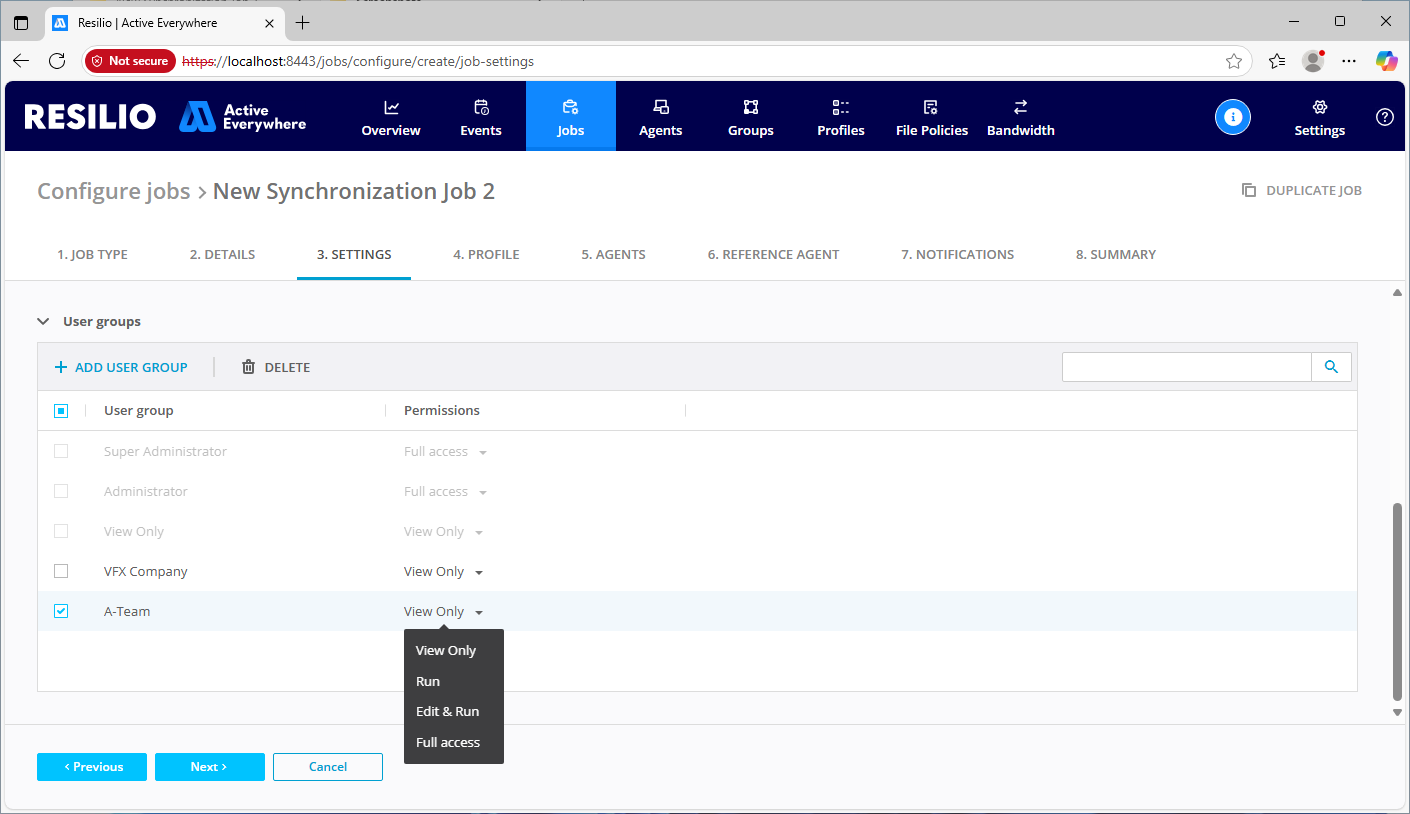Click the trash Delete button
Viewport: 1410px width, 814px height.
(276, 367)
